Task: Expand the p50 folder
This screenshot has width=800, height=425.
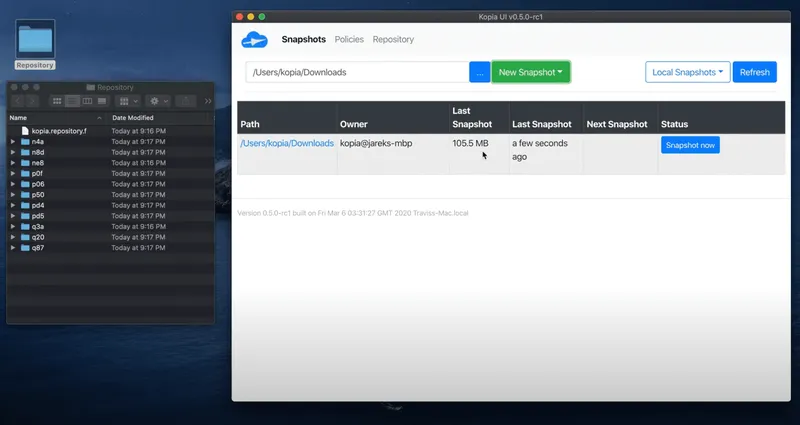Action: pyautogui.click(x=13, y=195)
